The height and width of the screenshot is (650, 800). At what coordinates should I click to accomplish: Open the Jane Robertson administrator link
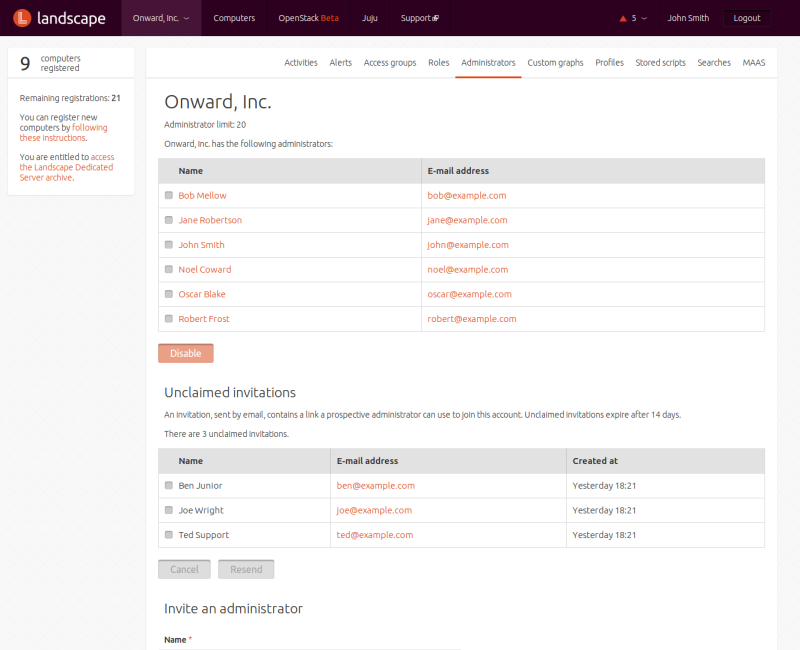pos(210,220)
